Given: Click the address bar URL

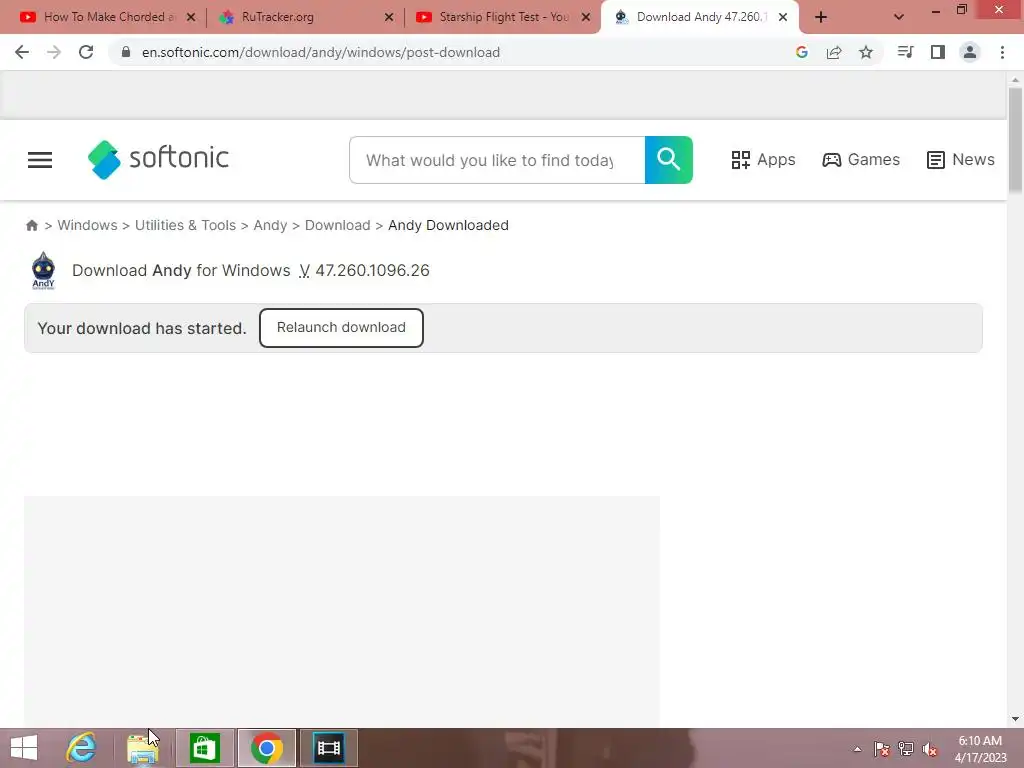Looking at the screenshot, I should pyautogui.click(x=321, y=52).
